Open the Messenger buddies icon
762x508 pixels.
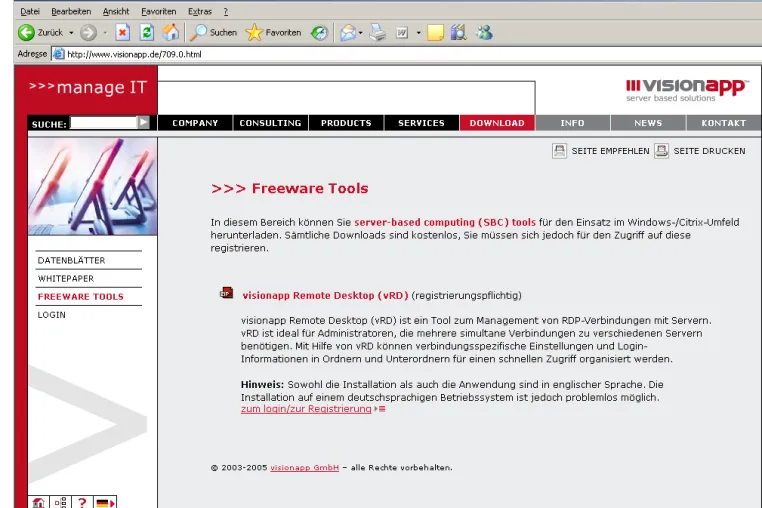pyautogui.click(x=485, y=33)
